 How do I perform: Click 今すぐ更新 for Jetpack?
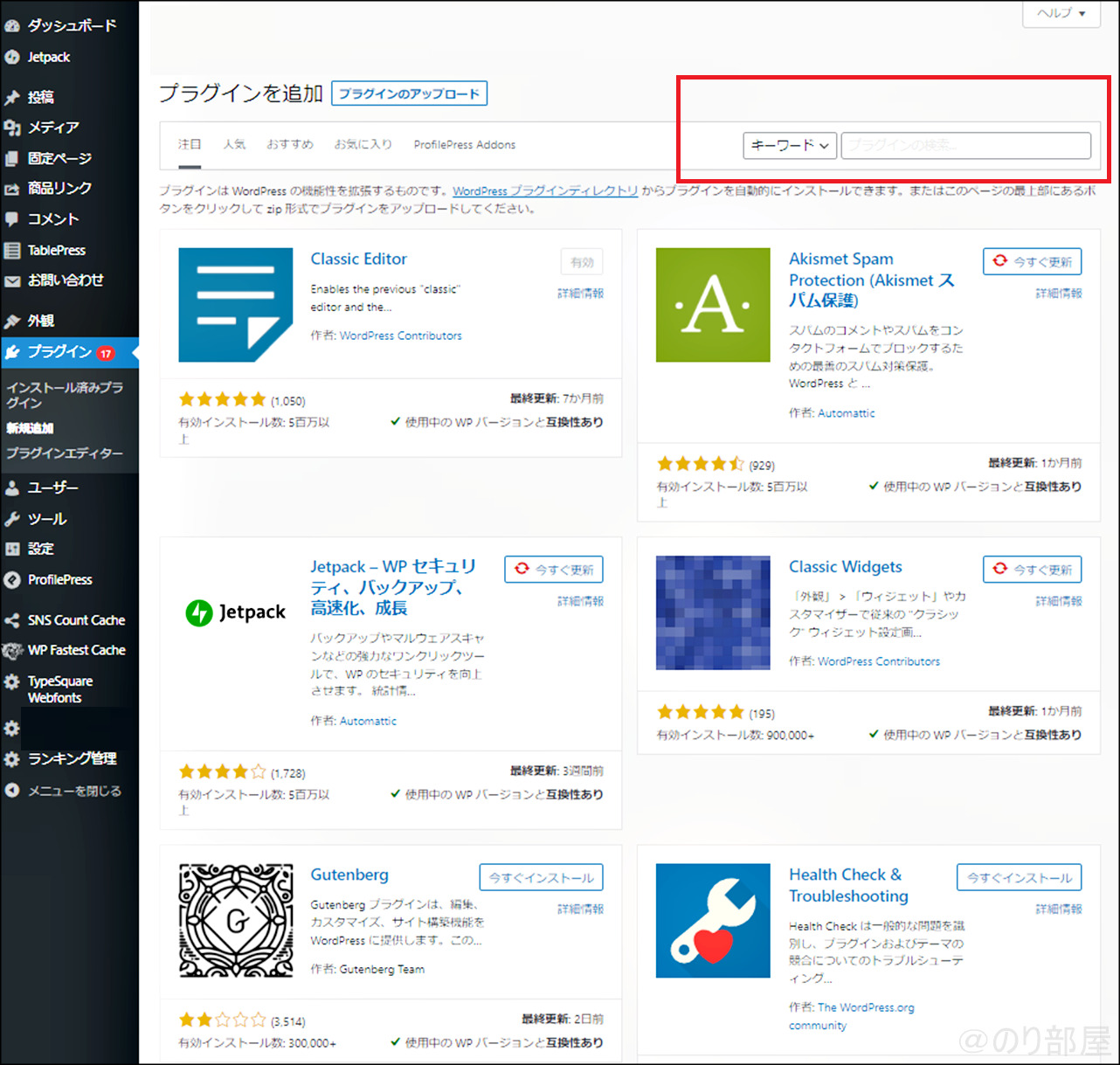[554, 570]
